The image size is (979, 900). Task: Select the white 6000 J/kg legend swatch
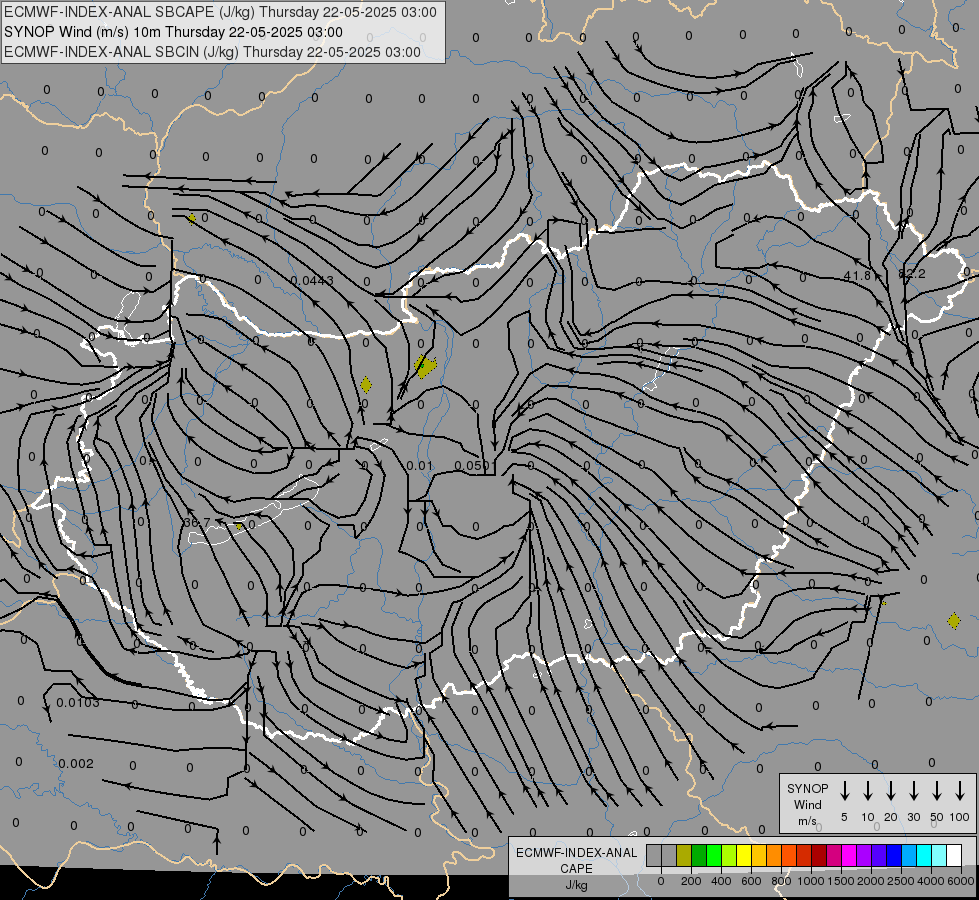(x=953, y=855)
